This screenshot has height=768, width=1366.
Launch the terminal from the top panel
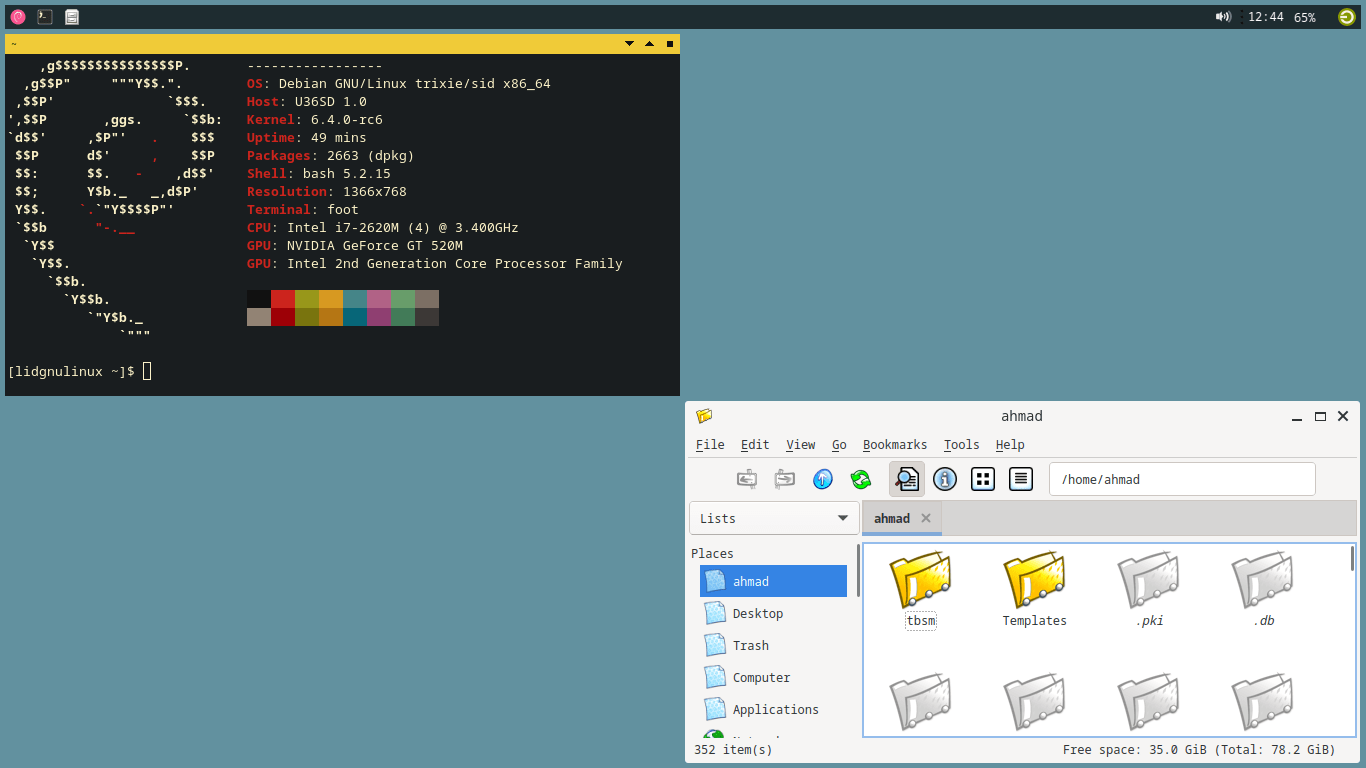45,16
